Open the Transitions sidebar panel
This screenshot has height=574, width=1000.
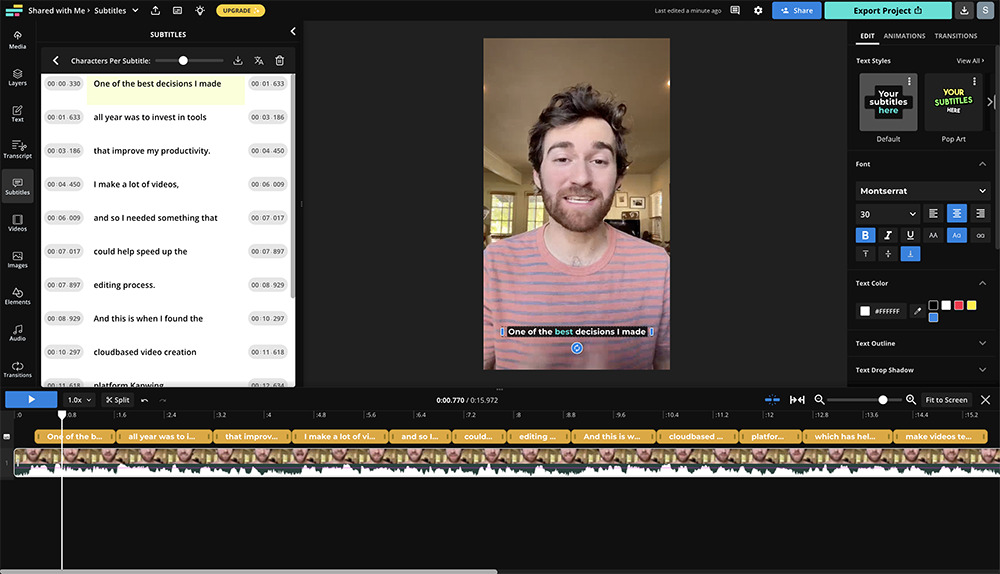[x=17, y=369]
